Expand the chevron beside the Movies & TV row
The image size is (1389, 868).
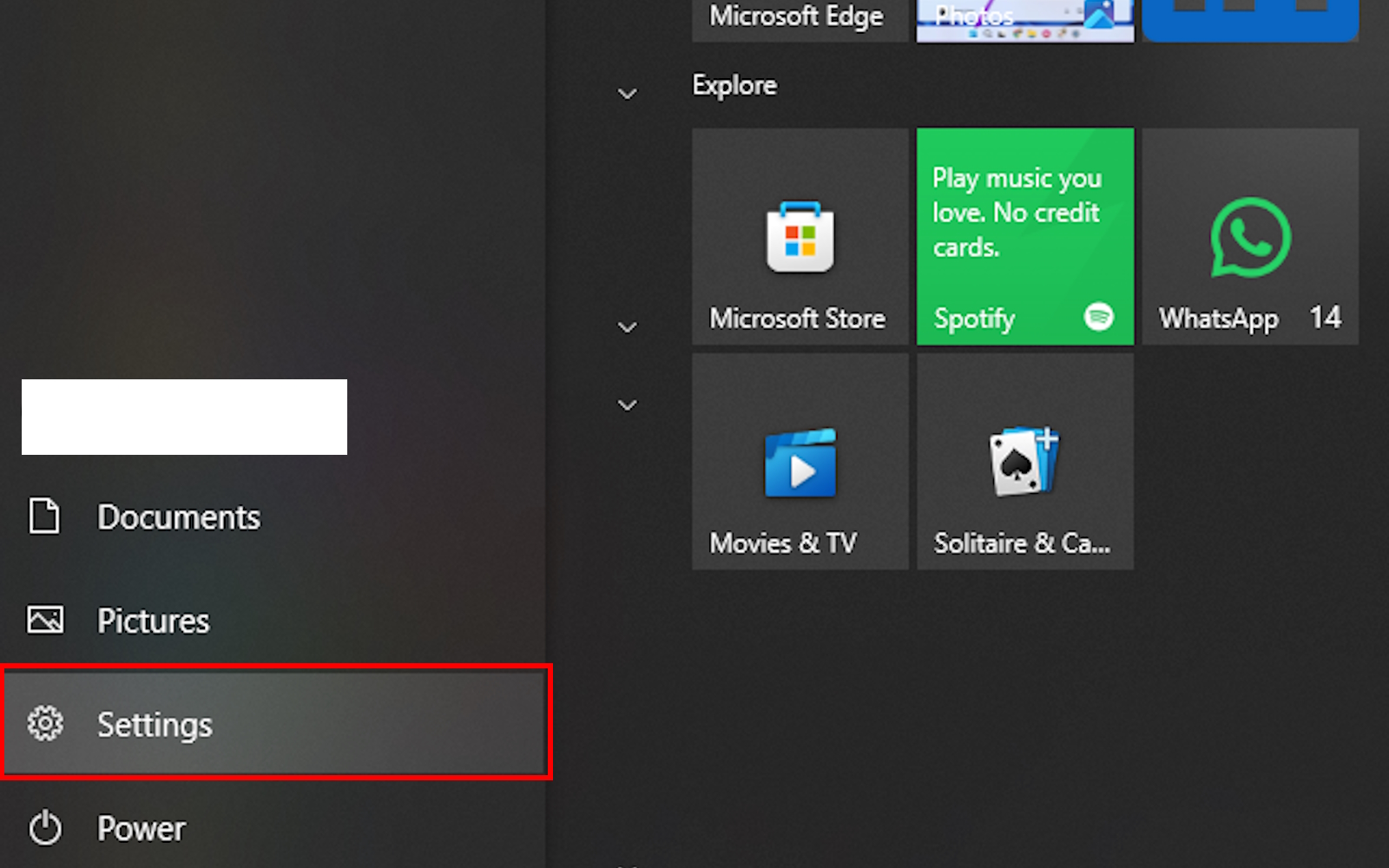tap(627, 404)
